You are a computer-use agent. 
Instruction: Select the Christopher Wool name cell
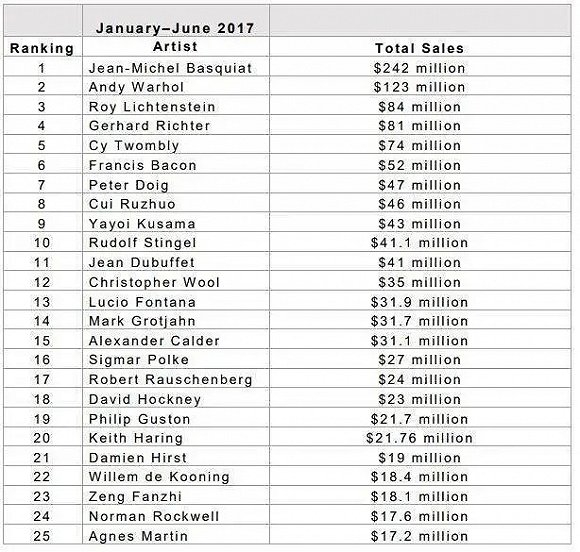(176, 282)
